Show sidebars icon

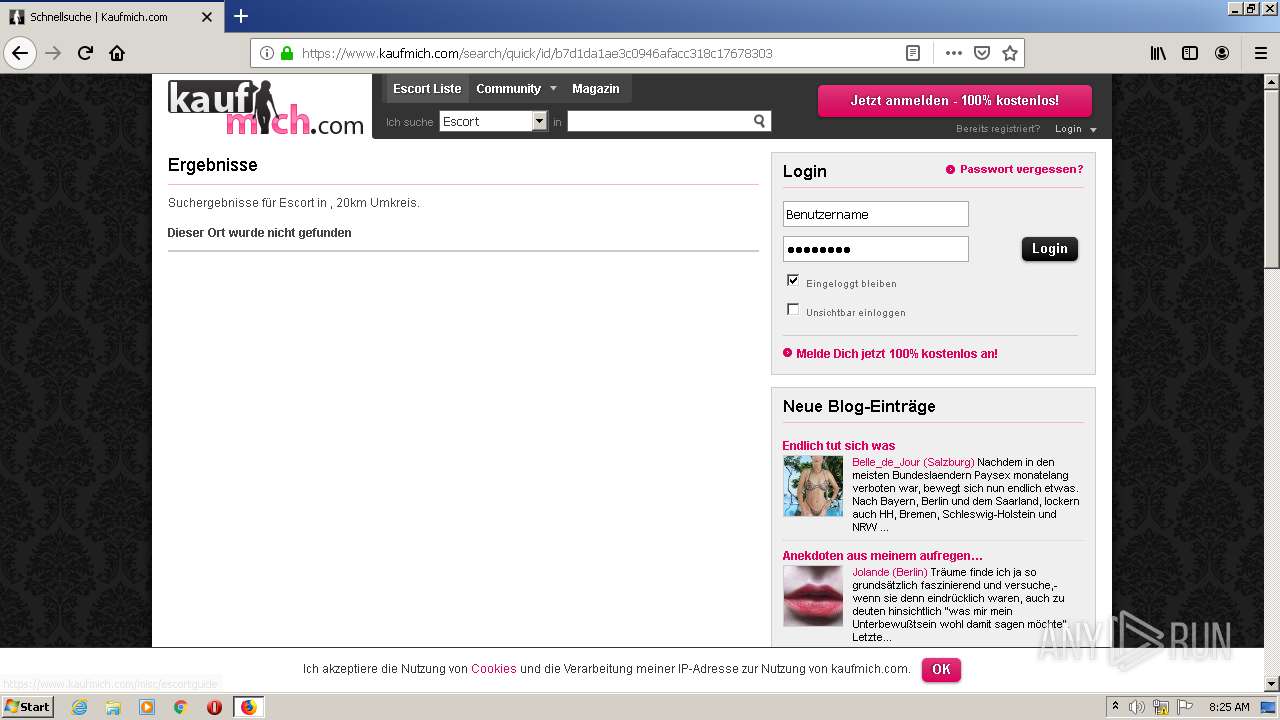point(1190,53)
